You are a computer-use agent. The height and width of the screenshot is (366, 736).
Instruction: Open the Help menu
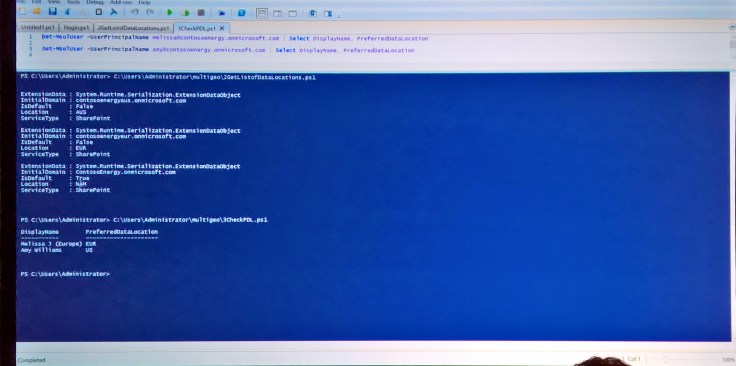tap(144, 2)
